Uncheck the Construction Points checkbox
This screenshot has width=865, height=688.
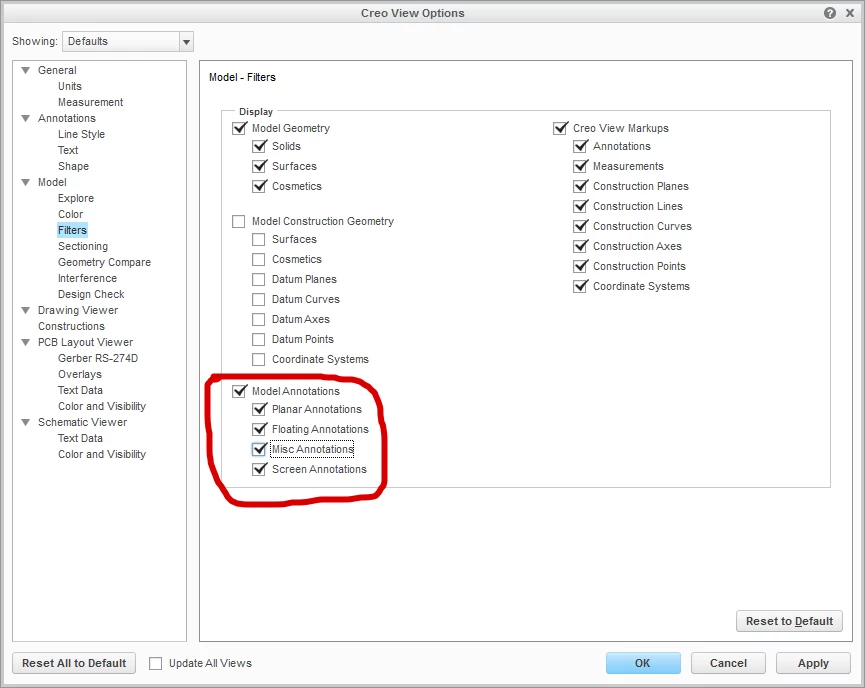580,266
